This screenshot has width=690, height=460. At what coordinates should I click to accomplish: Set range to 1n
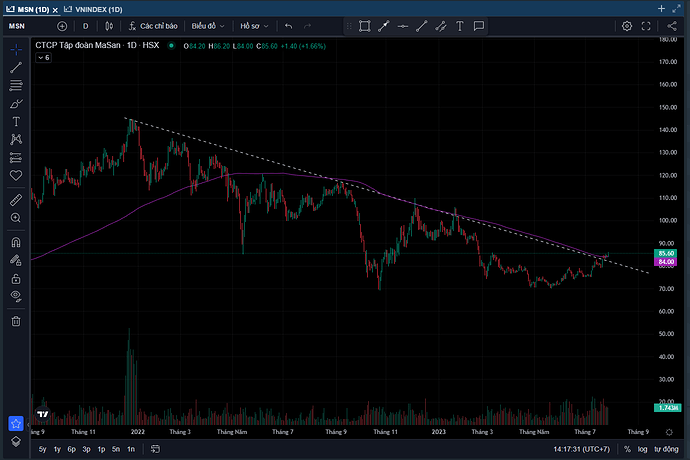click(x=131, y=449)
